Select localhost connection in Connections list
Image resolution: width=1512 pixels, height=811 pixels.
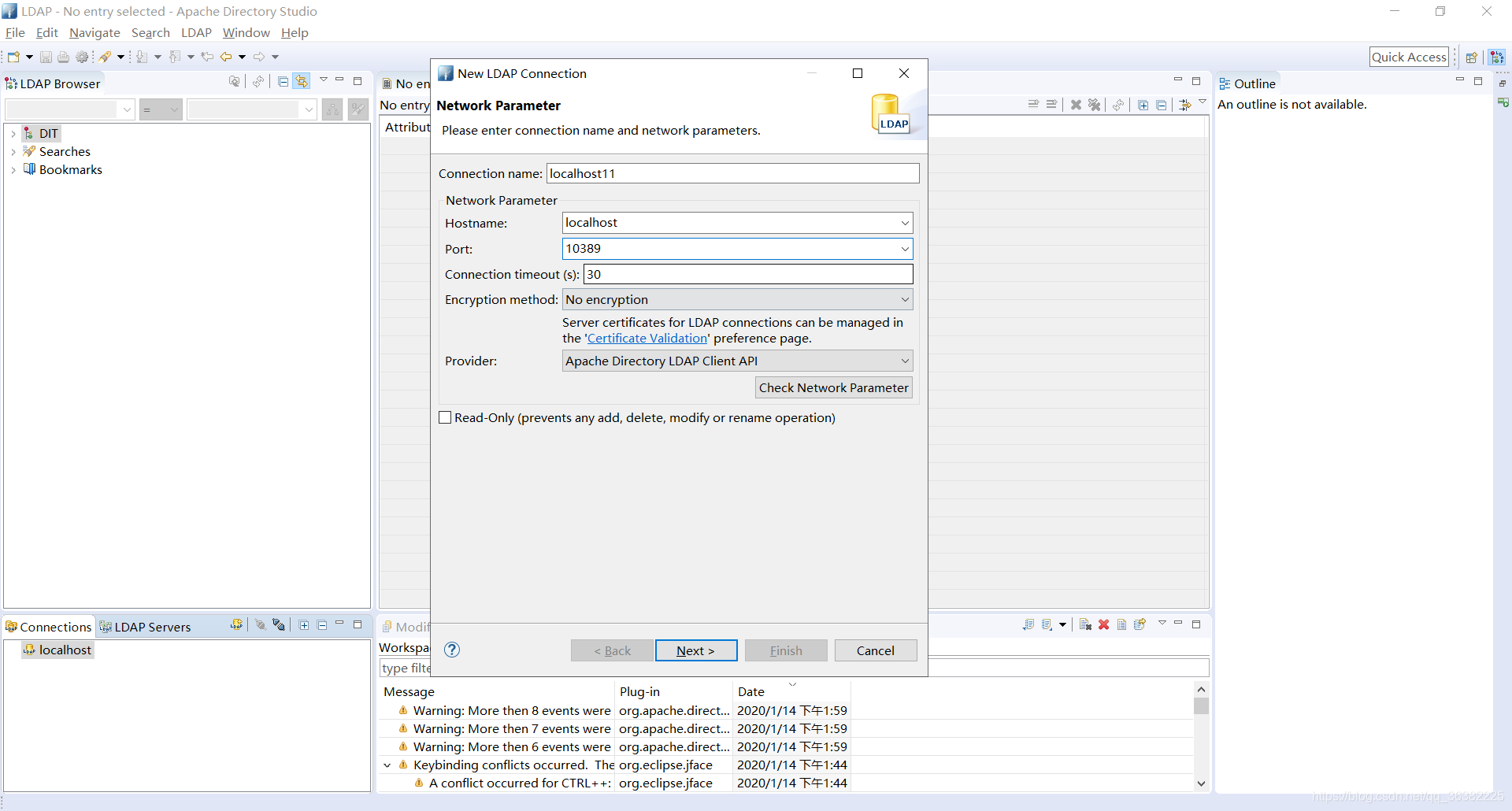[58, 650]
